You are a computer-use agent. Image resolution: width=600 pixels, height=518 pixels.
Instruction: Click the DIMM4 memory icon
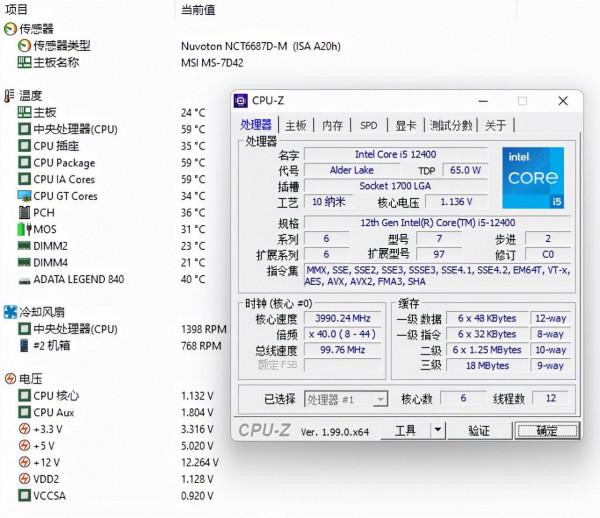24,262
